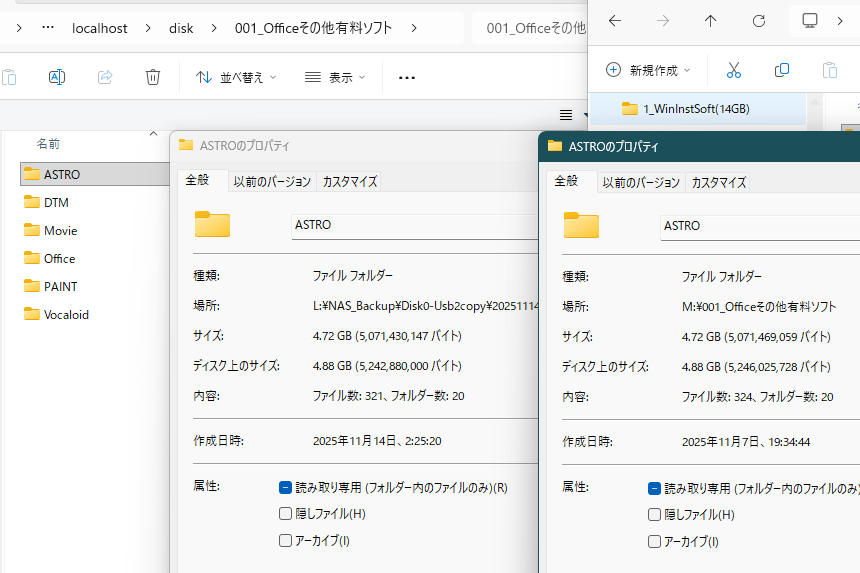Click the rename icon in left Explorer toolbar
Image resolution: width=860 pixels, height=573 pixels.
[x=57, y=77]
